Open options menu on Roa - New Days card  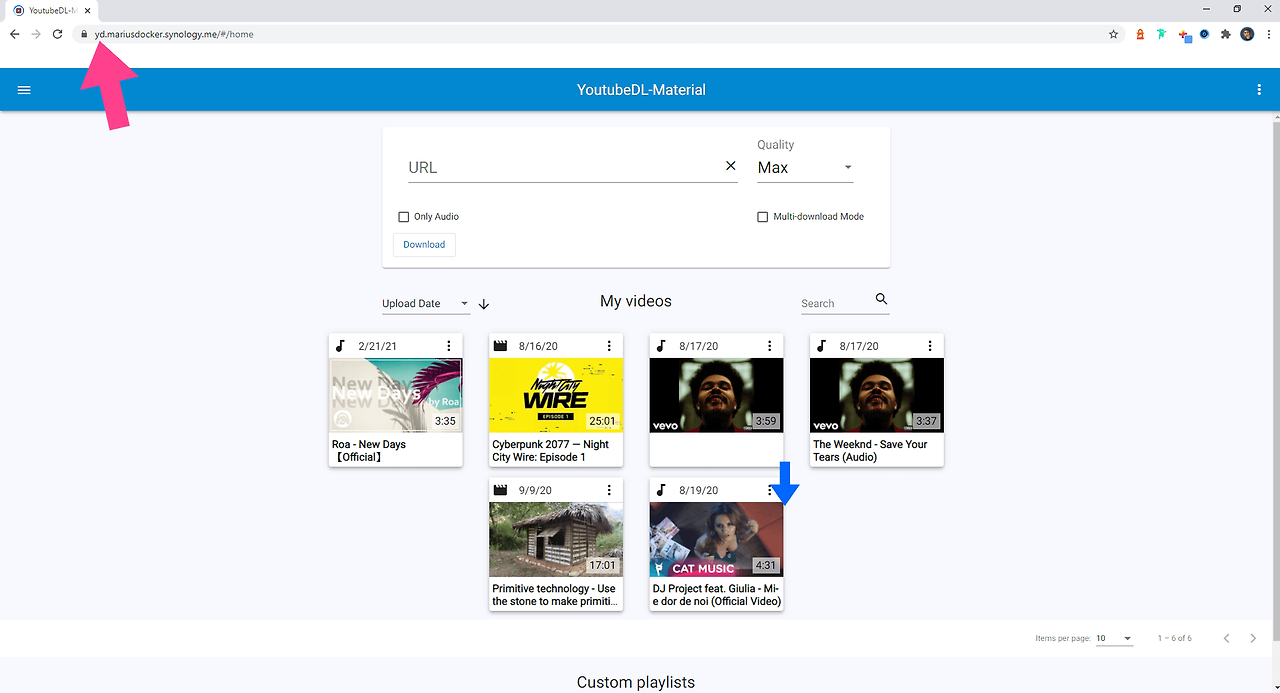448,346
